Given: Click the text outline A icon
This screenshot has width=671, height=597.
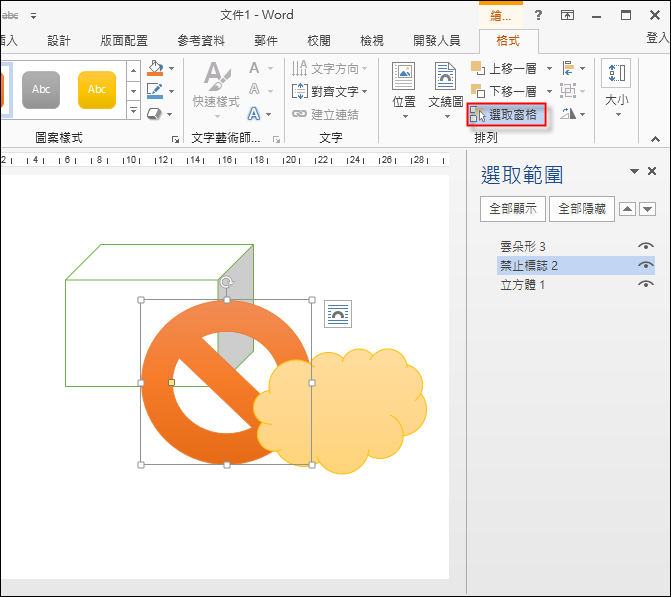Looking at the screenshot, I should pos(254,90).
